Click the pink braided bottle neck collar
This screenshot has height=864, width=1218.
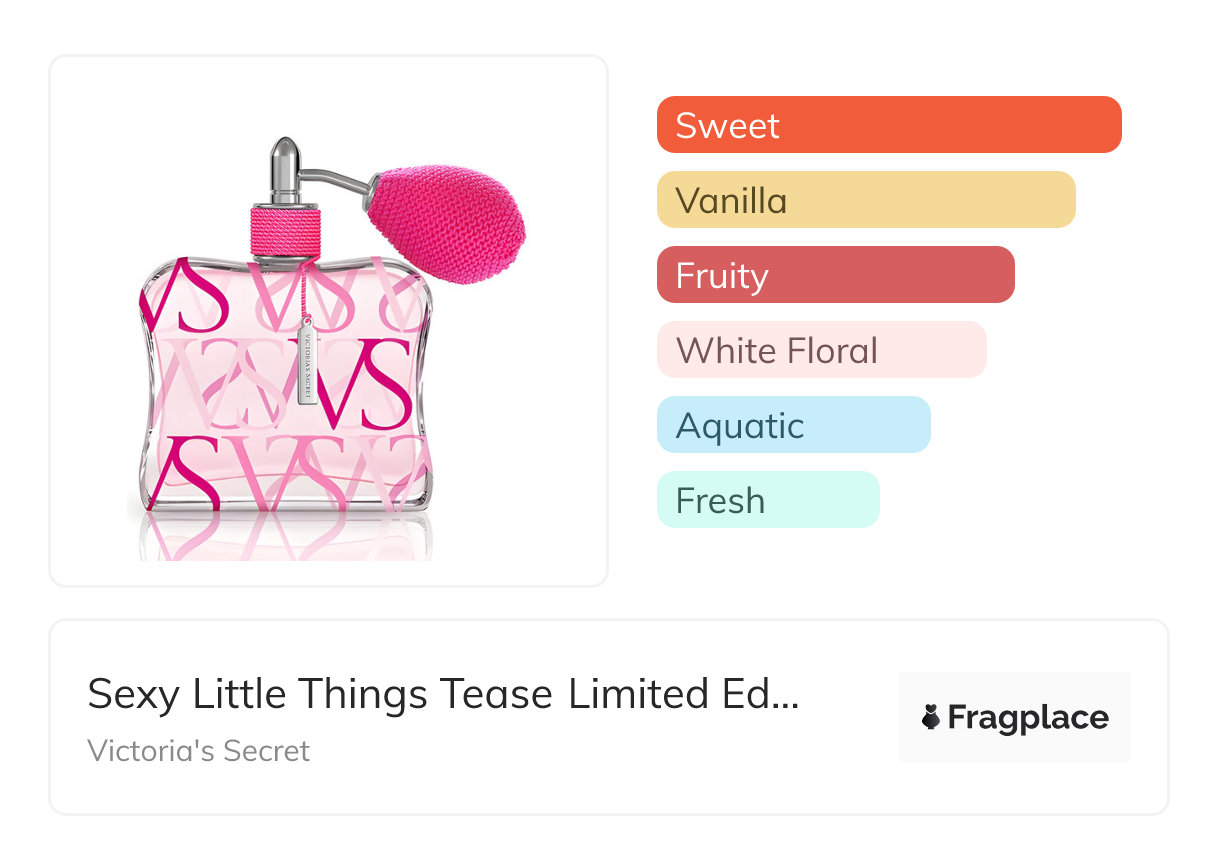tap(285, 233)
